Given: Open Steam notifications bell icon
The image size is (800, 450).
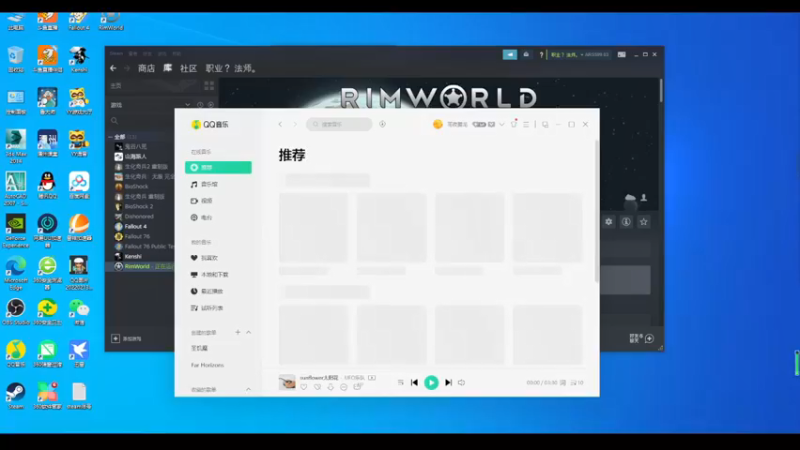Looking at the screenshot, I should [526, 55].
